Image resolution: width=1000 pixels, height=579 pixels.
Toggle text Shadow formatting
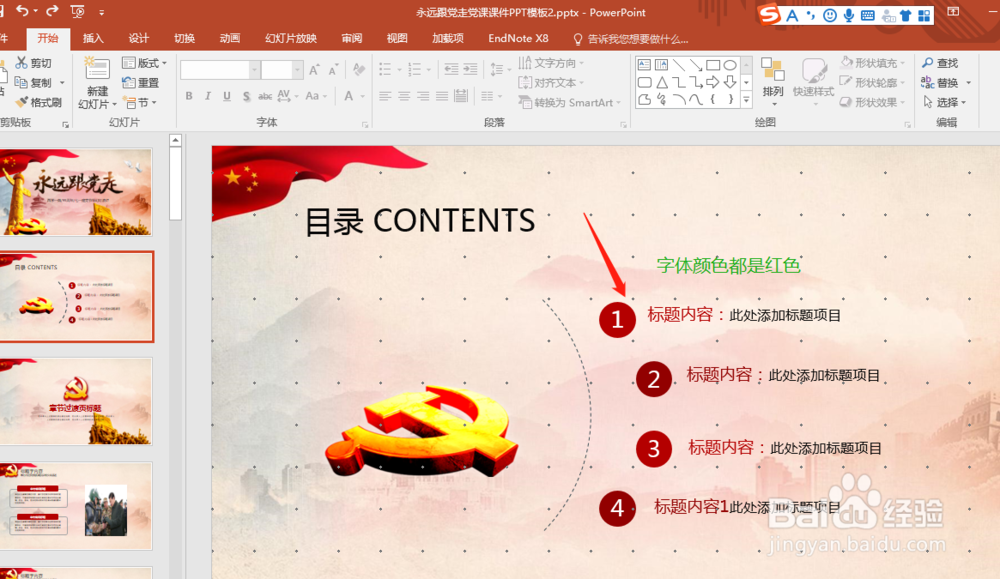coord(246,96)
